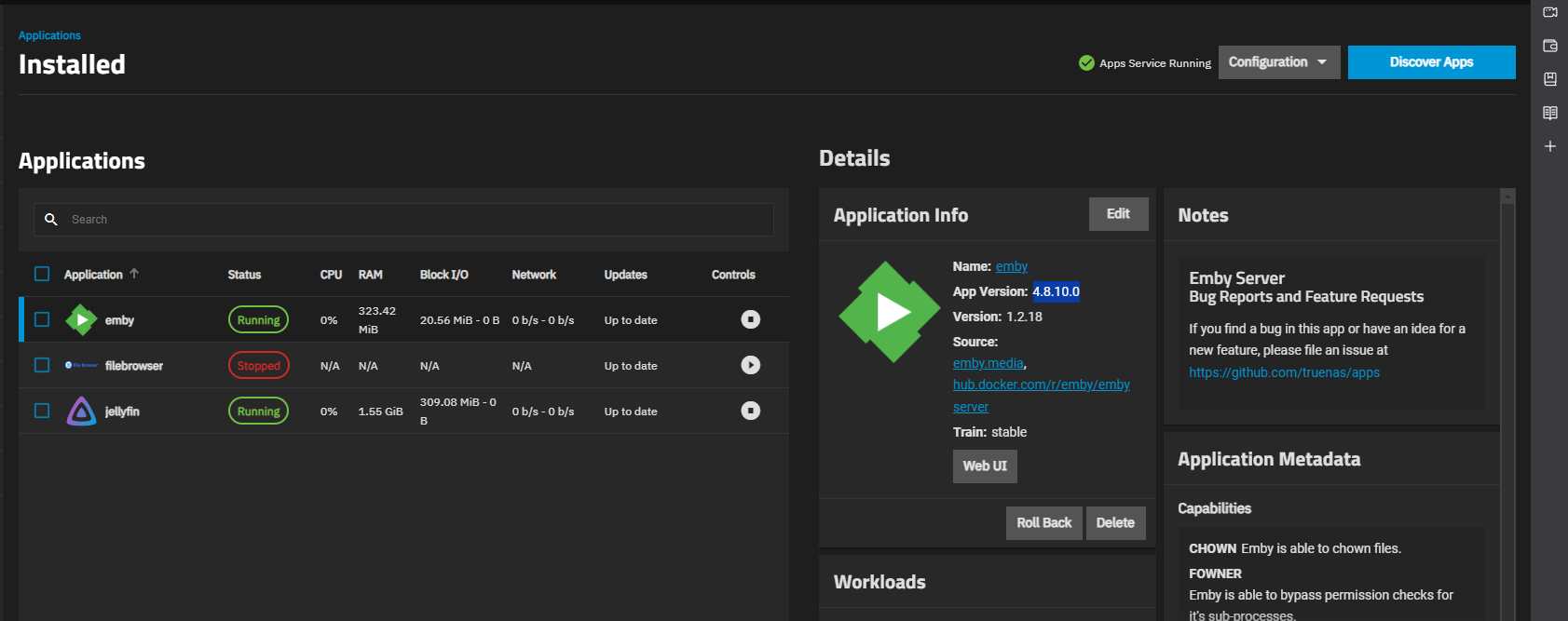Stop the emby app
Viewport: 1568px width, 621px height.
pos(750,319)
